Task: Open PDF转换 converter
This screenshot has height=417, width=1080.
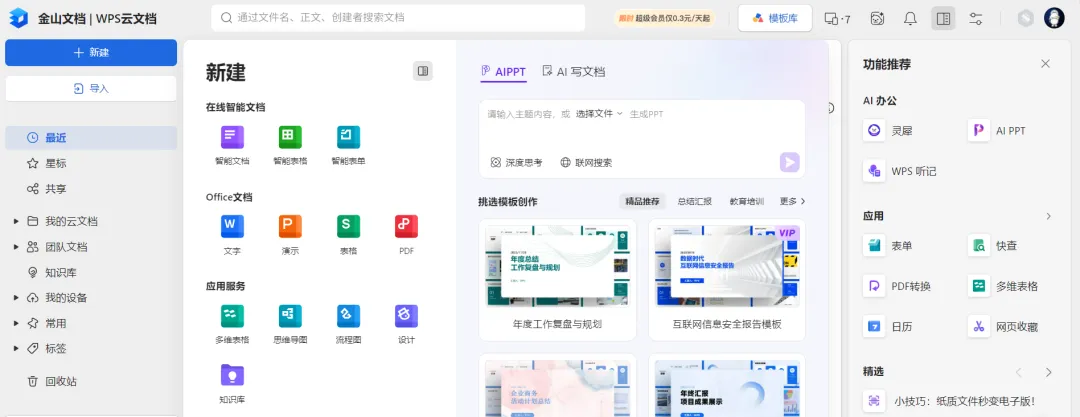Action: click(897, 286)
